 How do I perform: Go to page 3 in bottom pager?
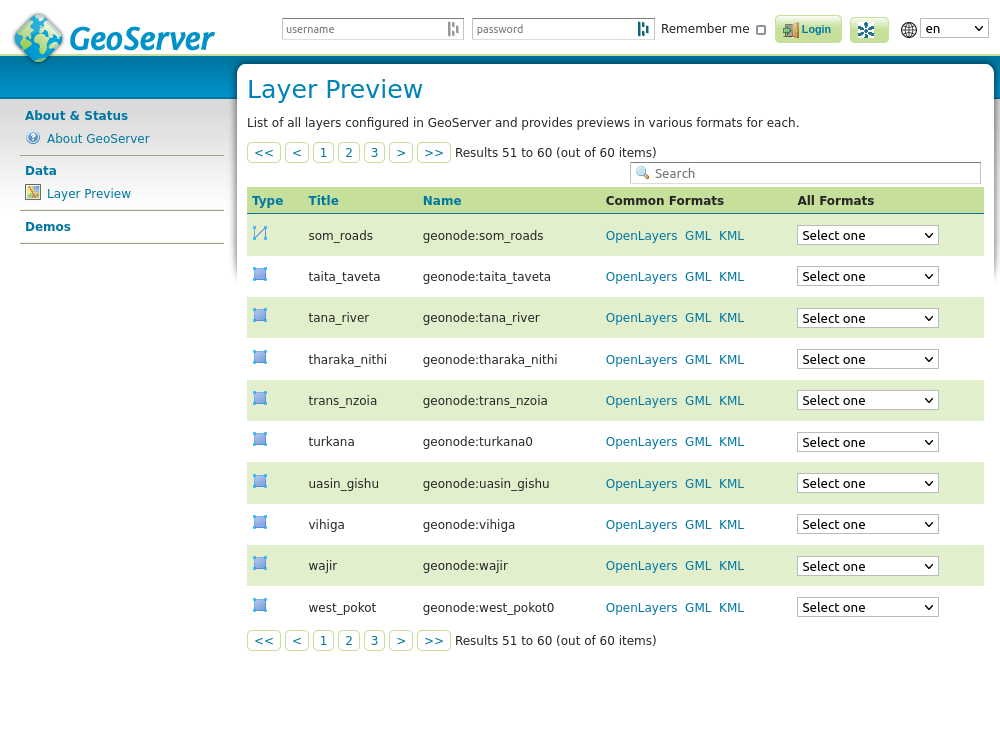374,640
